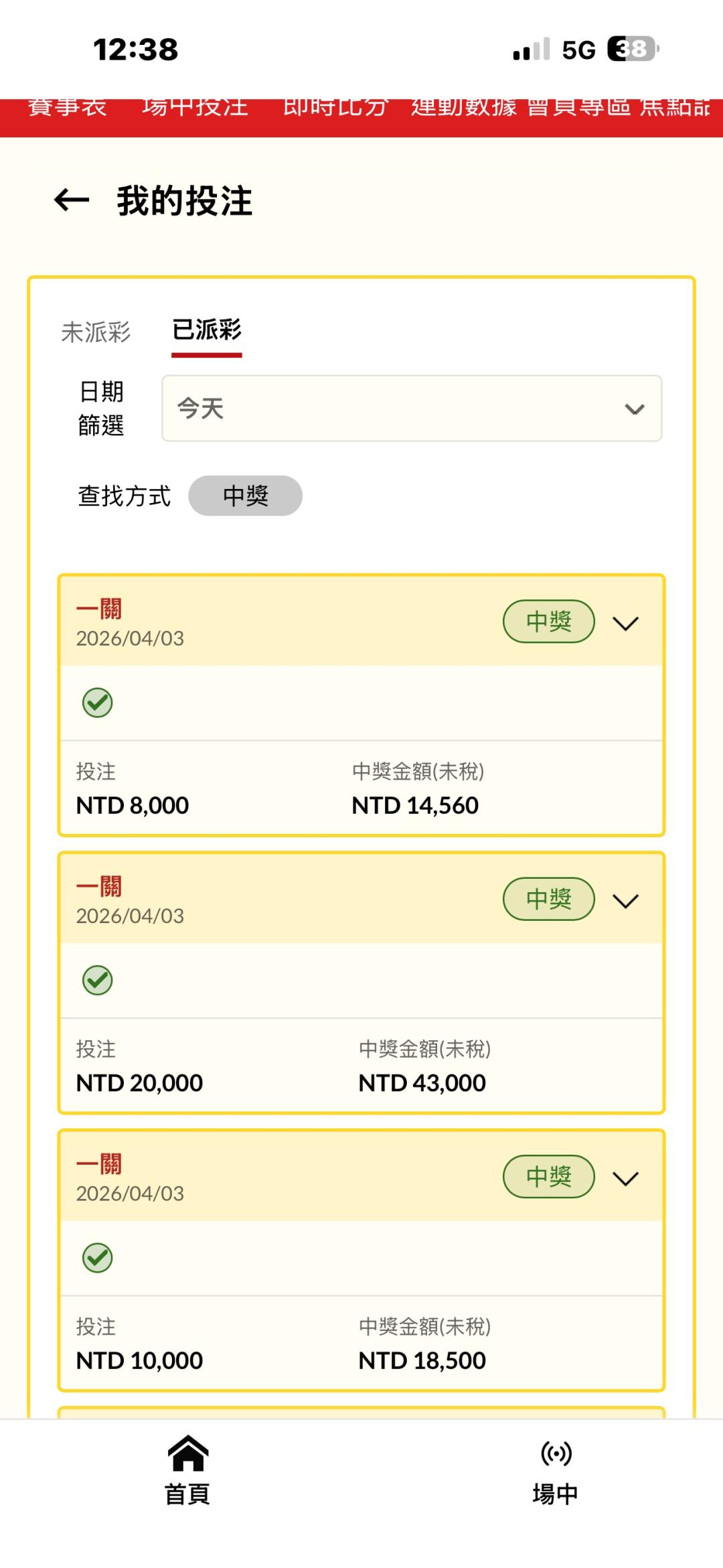The width and height of the screenshot is (723, 1568).
Task: Tap green checkmark in NTD 10,000 bet card
Action: (x=98, y=1258)
